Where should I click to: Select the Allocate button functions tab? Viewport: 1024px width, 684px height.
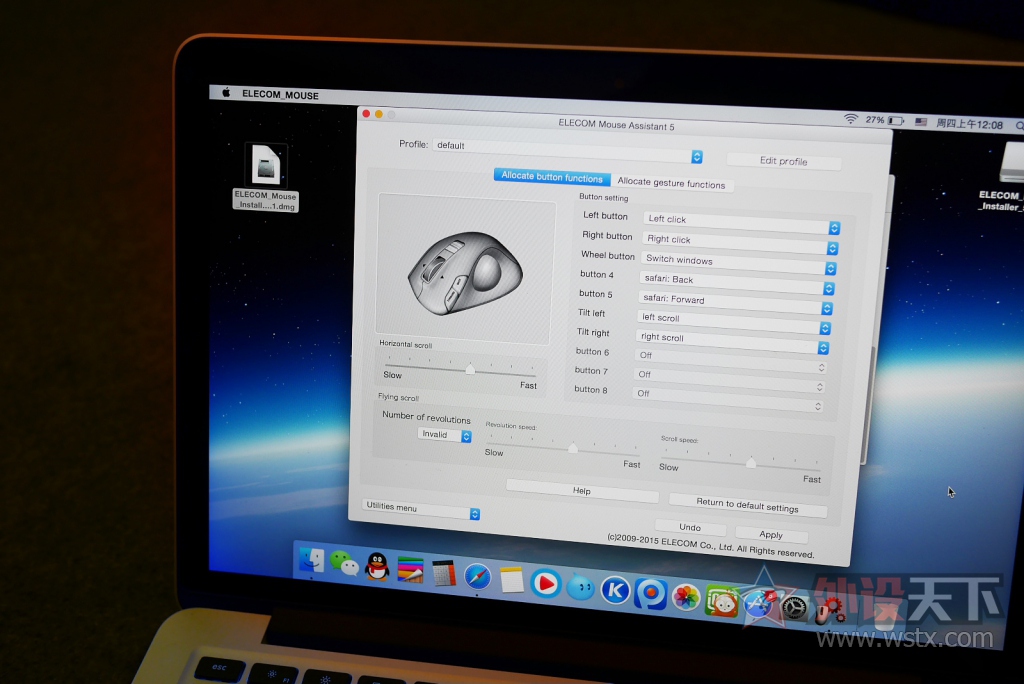pos(552,177)
